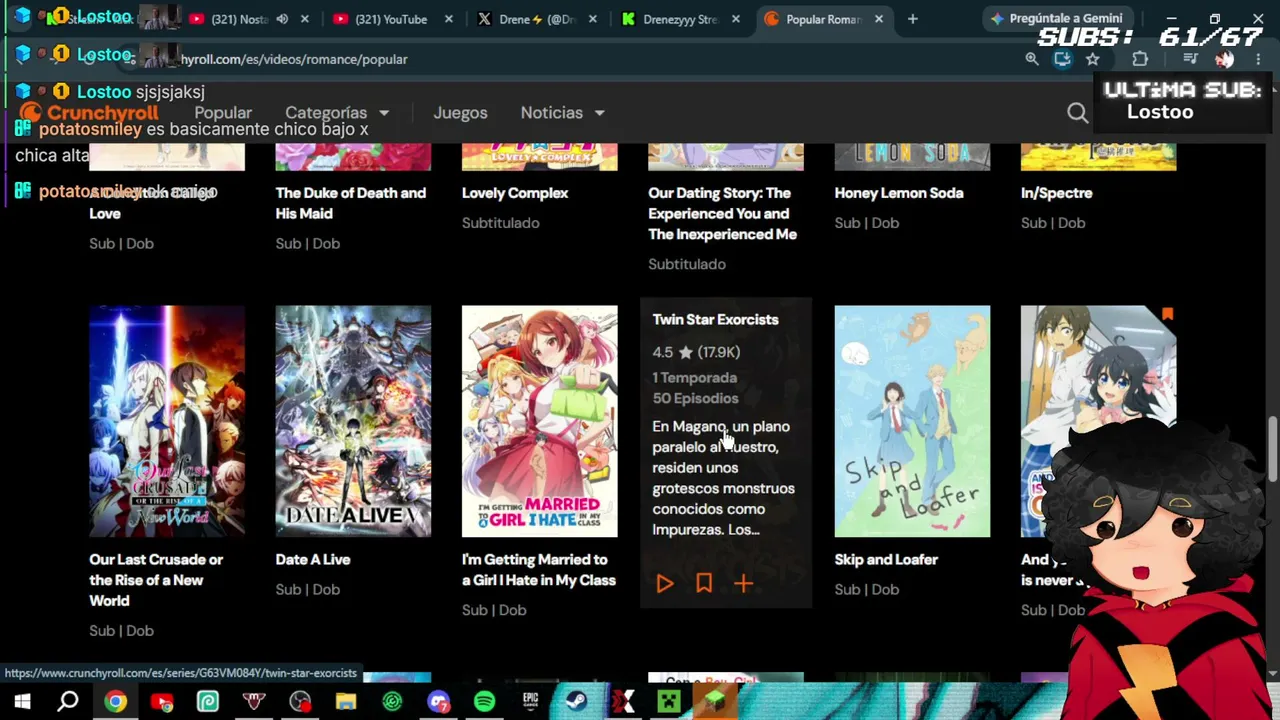Click the page vertical scrollbar thumb
Image resolution: width=1280 pixels, height=720 pixels.
coord(1272,447)
